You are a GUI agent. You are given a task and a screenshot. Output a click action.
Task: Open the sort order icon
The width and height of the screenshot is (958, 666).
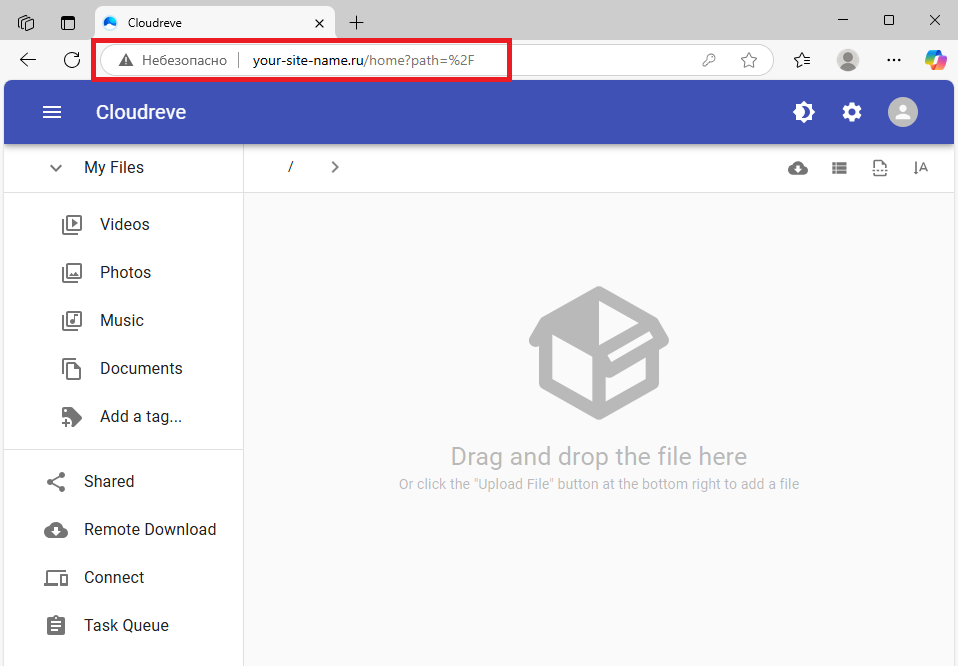point(920,167)
